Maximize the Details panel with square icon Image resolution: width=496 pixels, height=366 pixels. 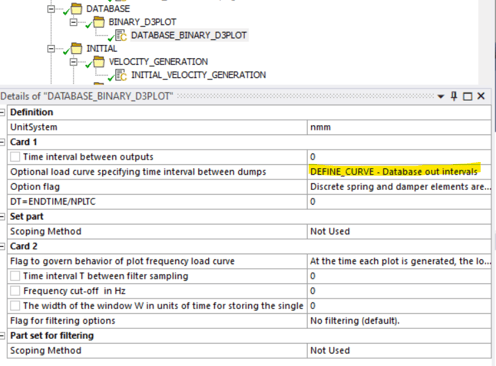pyautogui.click(x=468, y=97)
